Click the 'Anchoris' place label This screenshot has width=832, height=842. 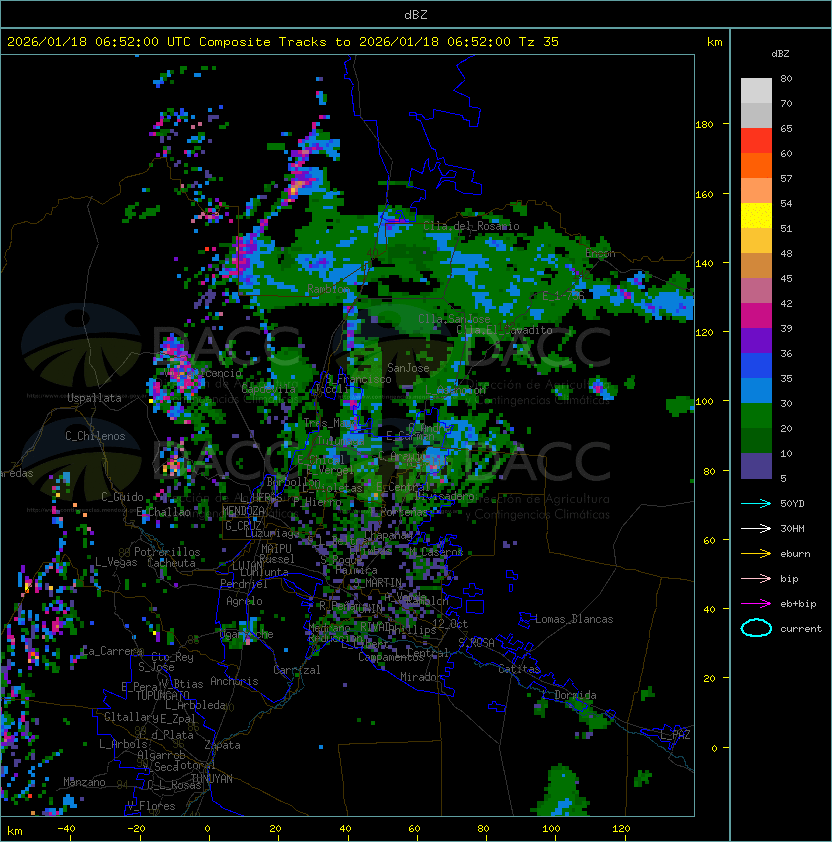[234, 681]
